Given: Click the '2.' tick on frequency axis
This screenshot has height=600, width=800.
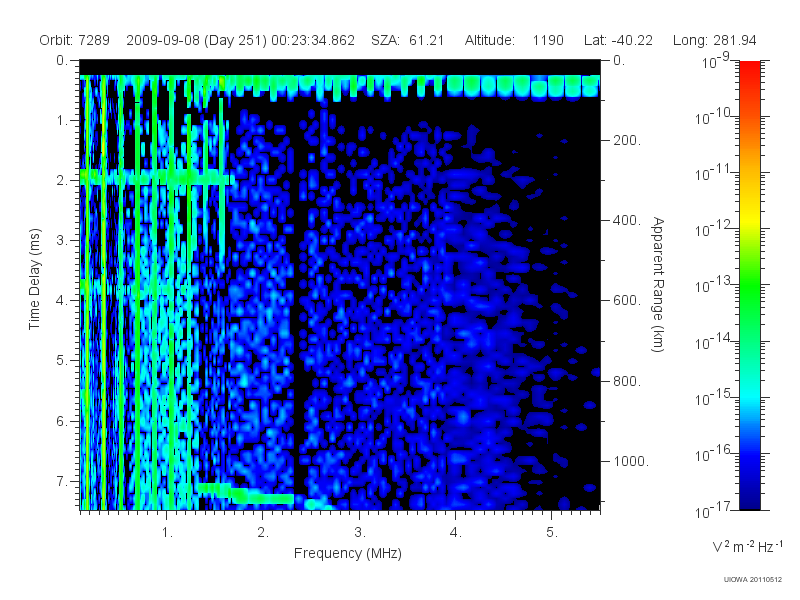Looking at the screenshot, I should (x=263, y=533).
